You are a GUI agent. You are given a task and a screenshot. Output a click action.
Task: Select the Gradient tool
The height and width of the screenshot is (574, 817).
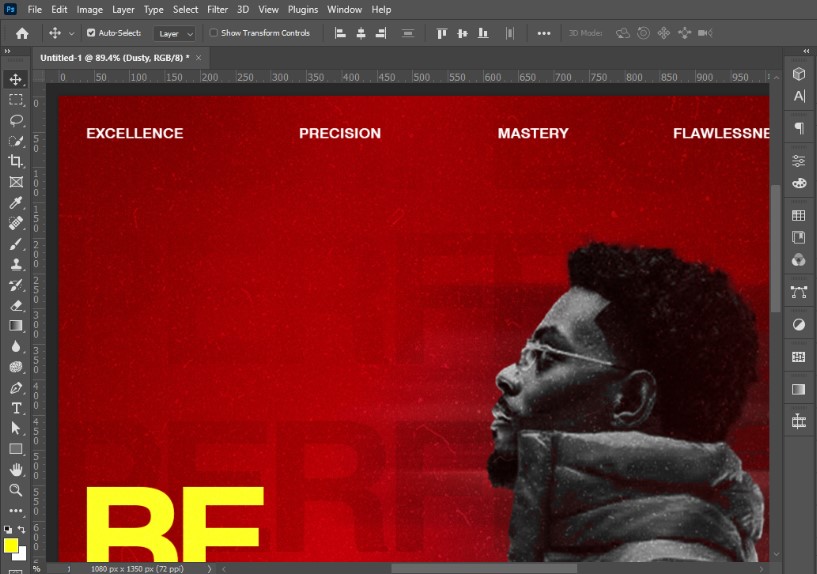coord(16,326)
